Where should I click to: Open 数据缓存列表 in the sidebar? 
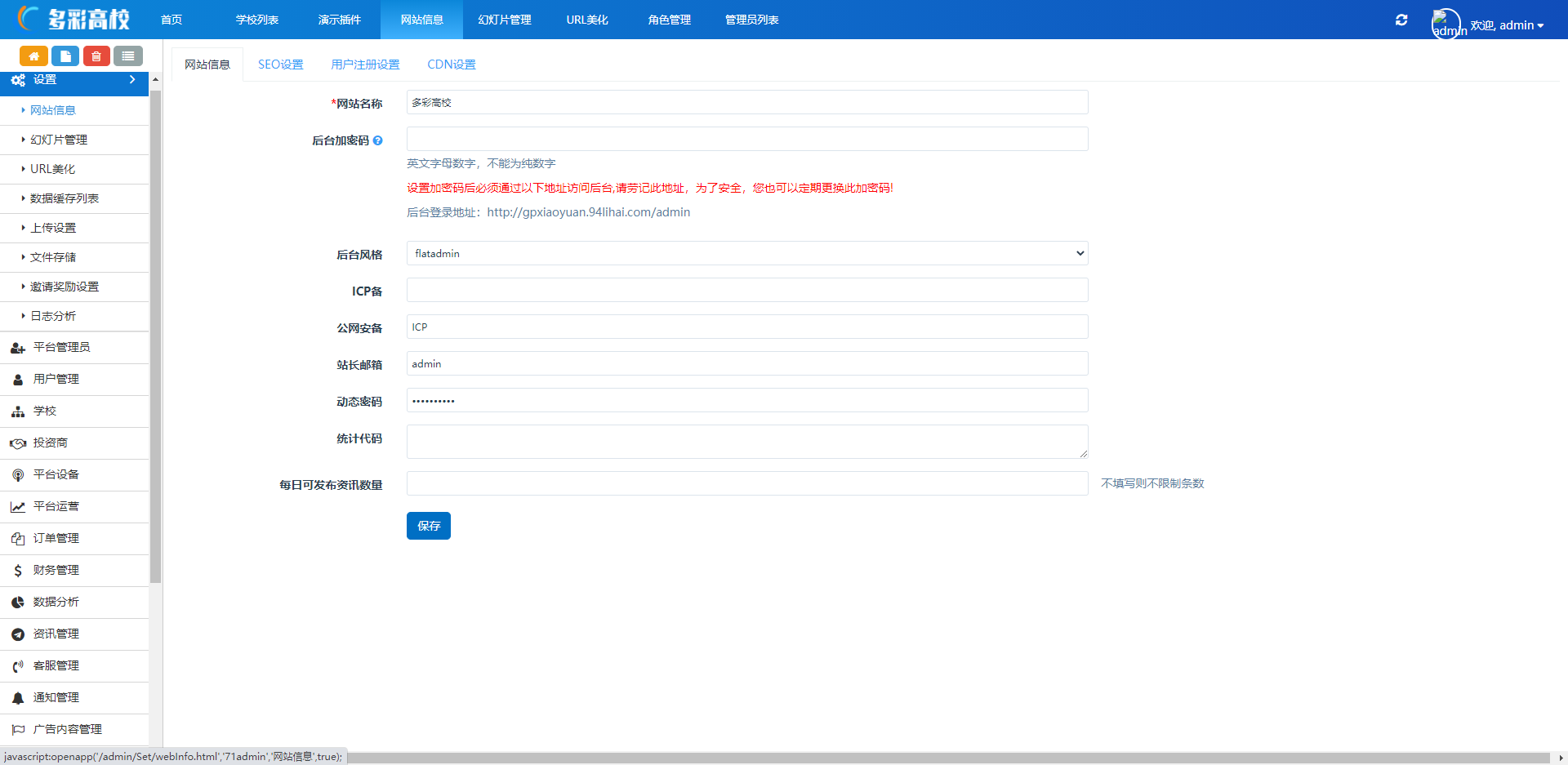(x=65, y=198)
